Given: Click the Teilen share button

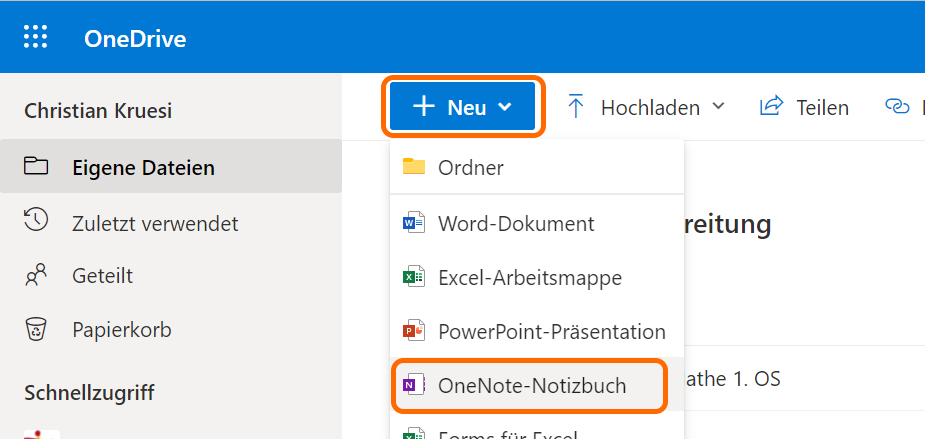Looking at the screenshot, I should pos(805,107).
